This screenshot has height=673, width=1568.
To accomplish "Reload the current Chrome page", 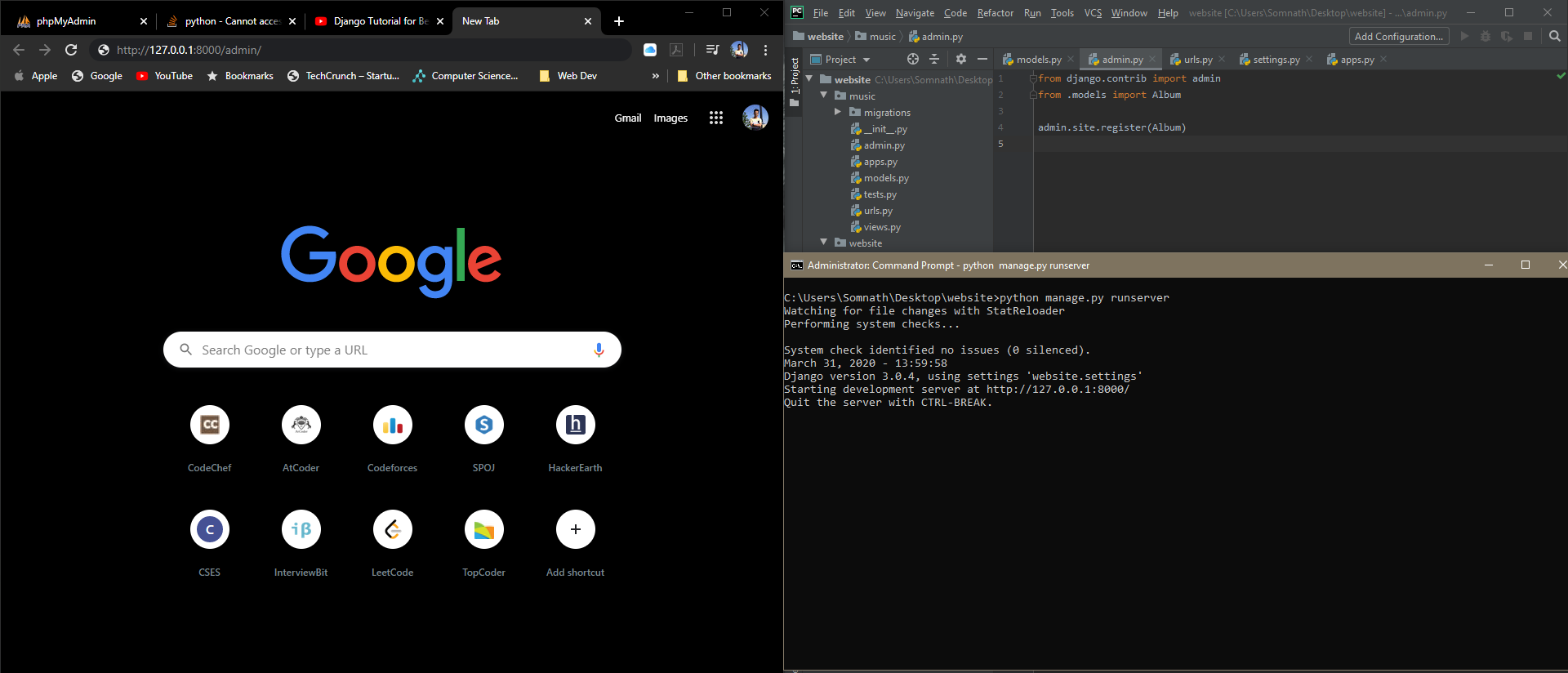I will tap(71, 50).
